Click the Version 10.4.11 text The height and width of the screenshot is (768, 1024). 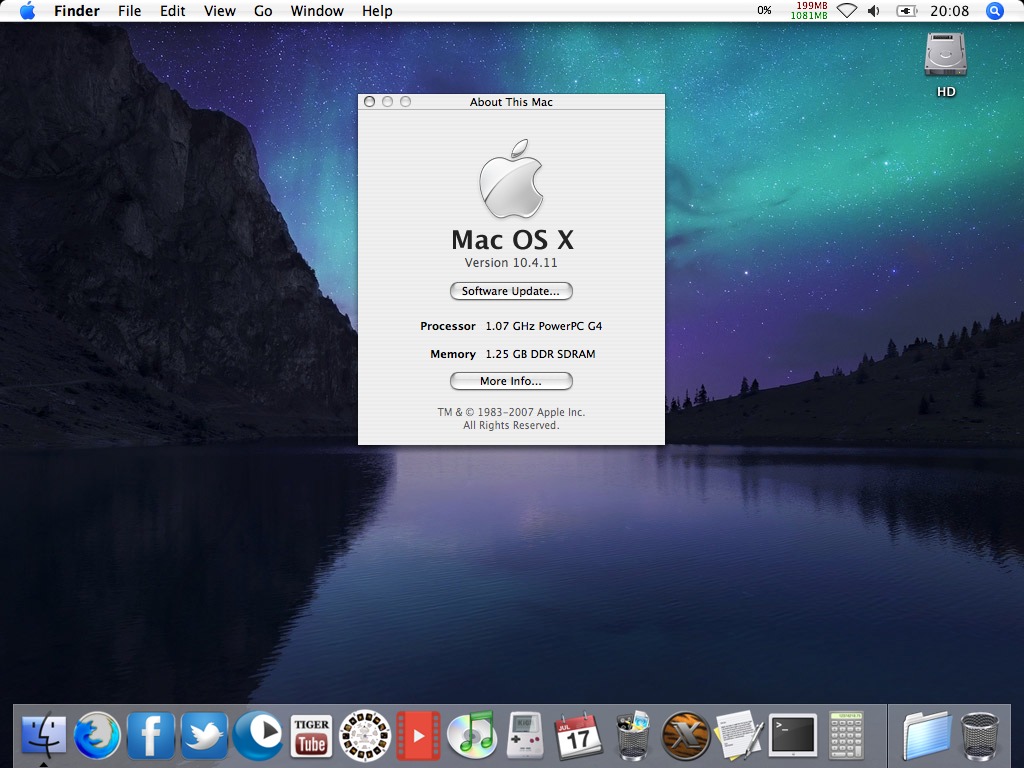coord(511,263)
